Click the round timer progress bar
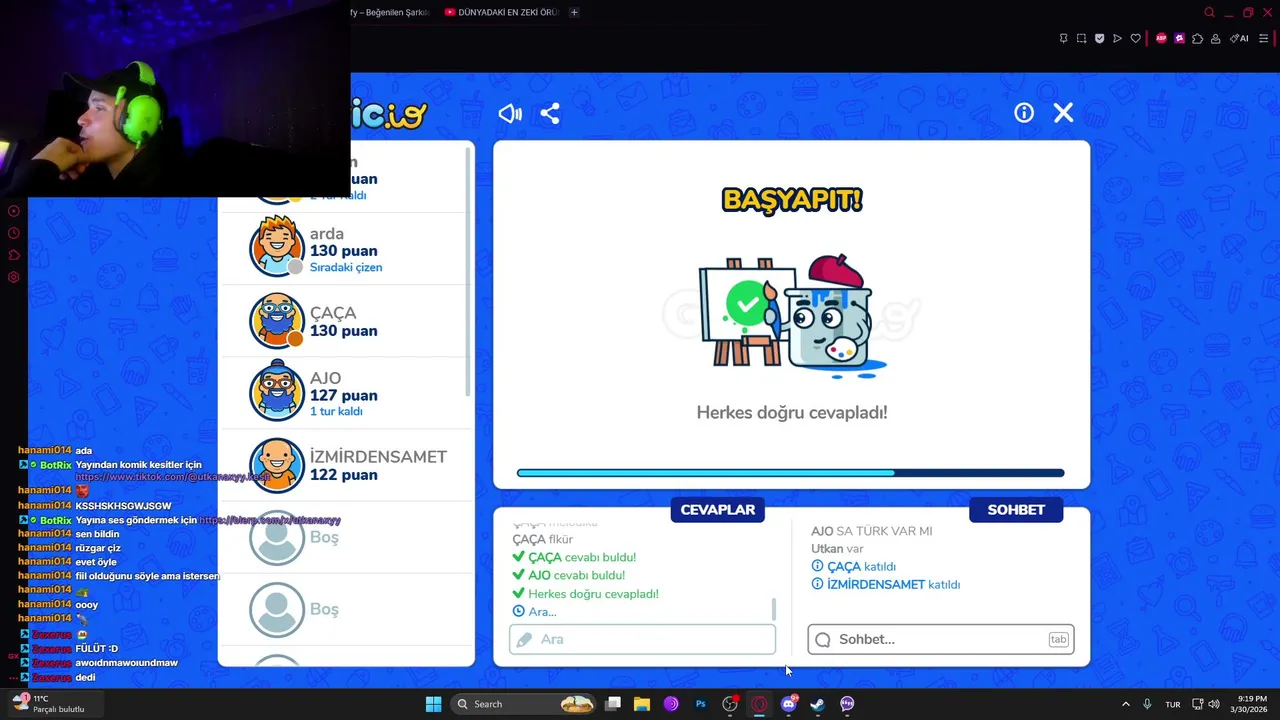The height and width of the screenshot is (720, 1280). tap(791, 473)
